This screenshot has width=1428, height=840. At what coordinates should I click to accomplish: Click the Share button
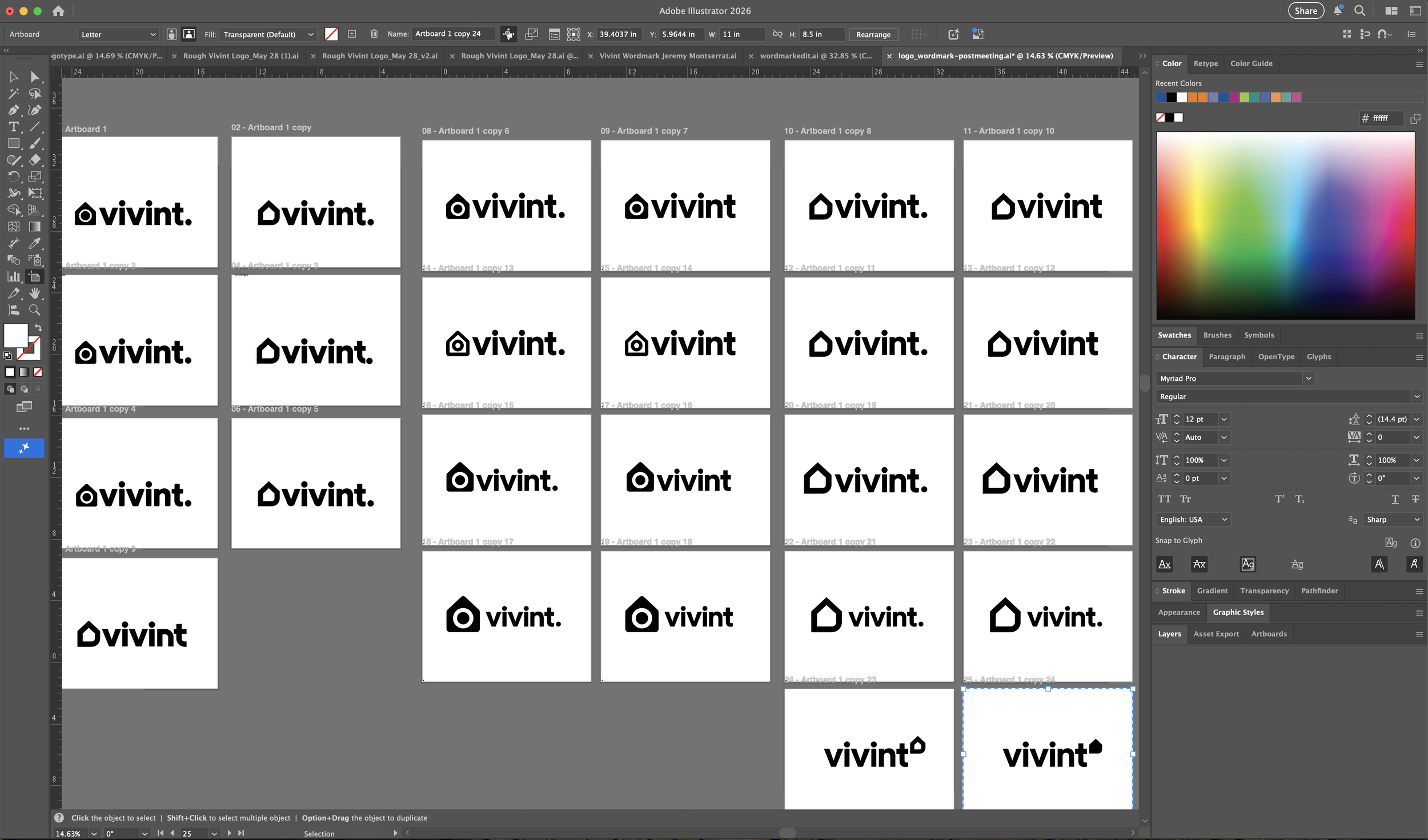coord(1305,11)
